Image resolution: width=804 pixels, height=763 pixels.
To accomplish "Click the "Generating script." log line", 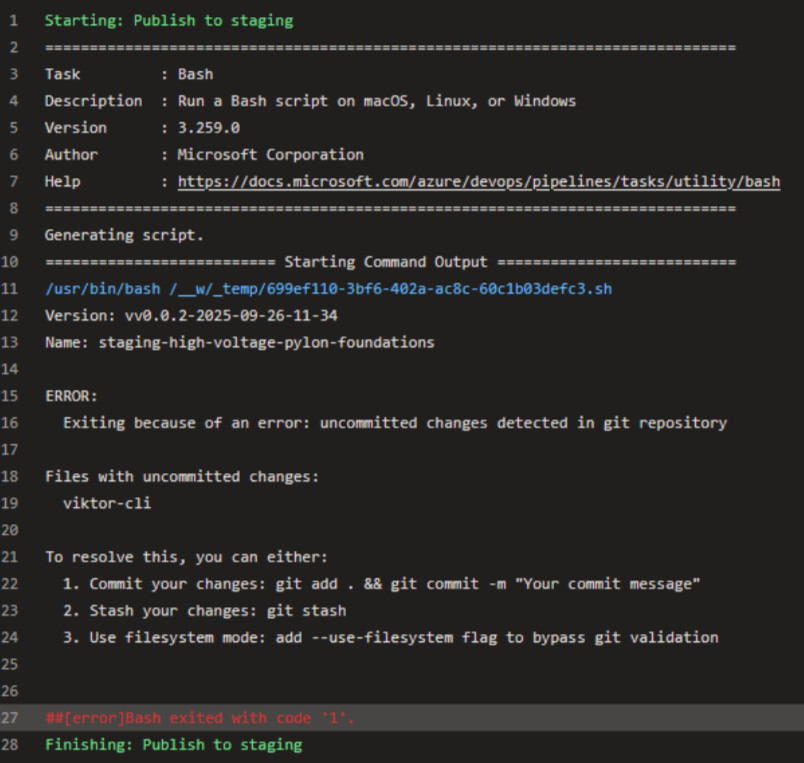I will [x=124, y=235].
